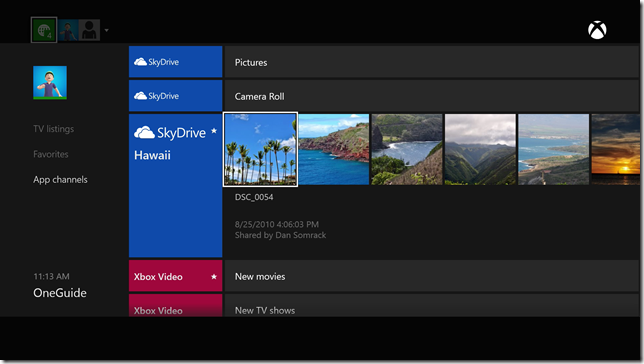
Task: Open Favorites in the sidebar
Action: (51, 154)
